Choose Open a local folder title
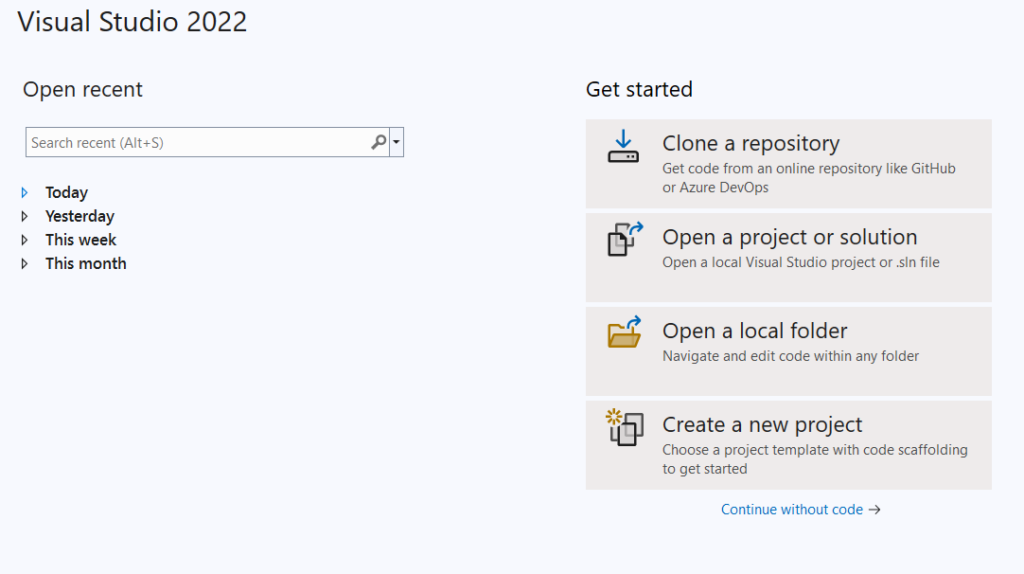 coord(754,331)
